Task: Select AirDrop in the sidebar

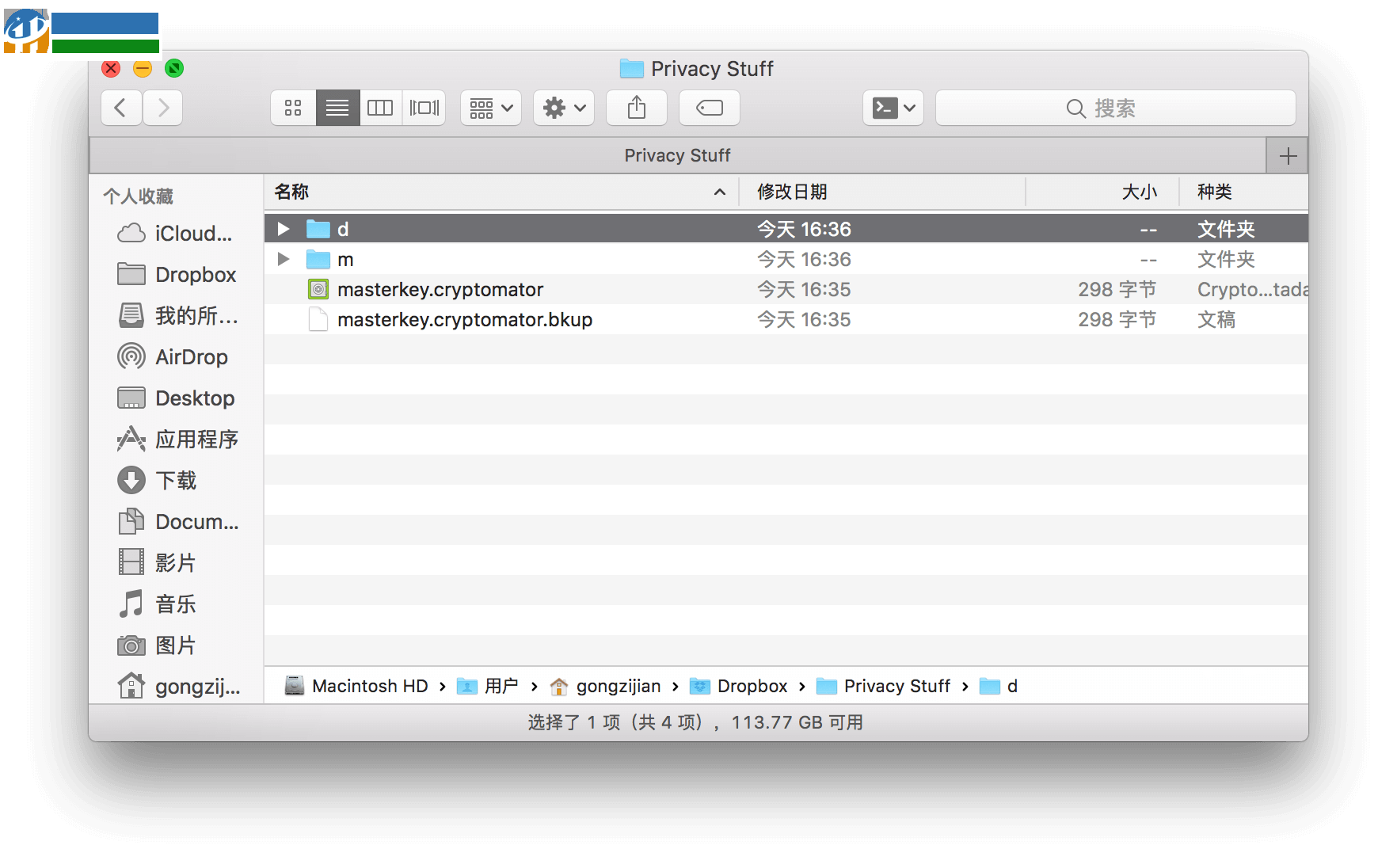Action: [x=190, y=356]
